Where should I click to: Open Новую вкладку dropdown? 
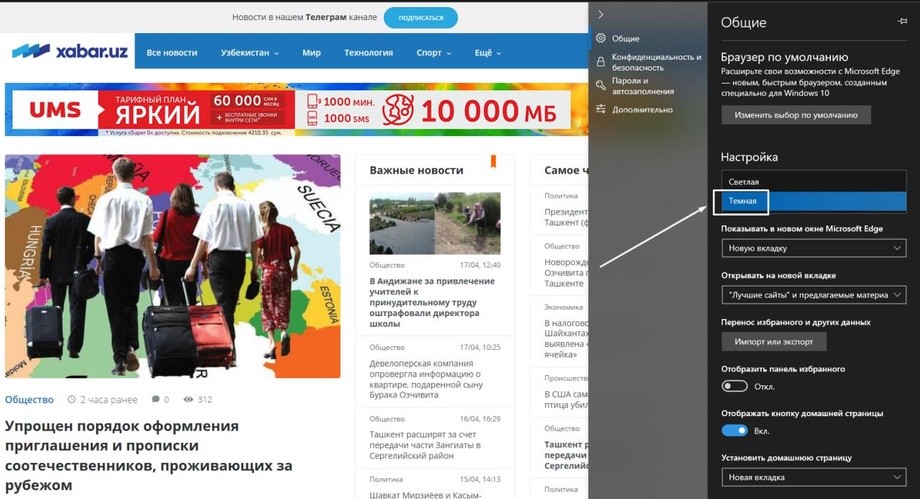(x=814, y=248)
